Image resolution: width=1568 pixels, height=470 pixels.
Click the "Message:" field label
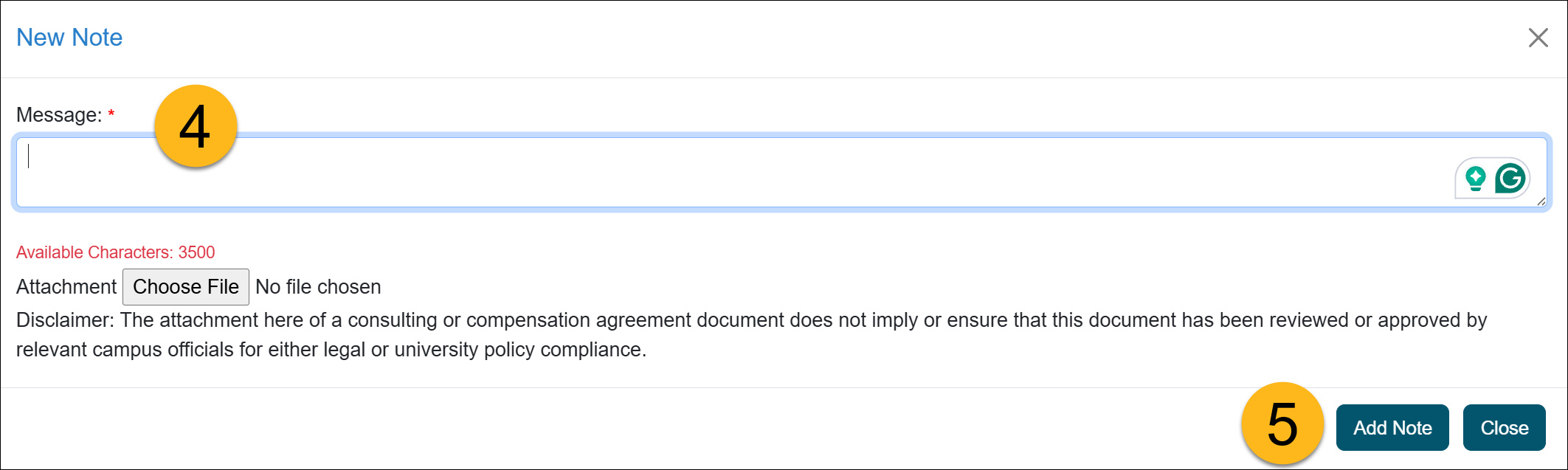[x=59, y=115]
